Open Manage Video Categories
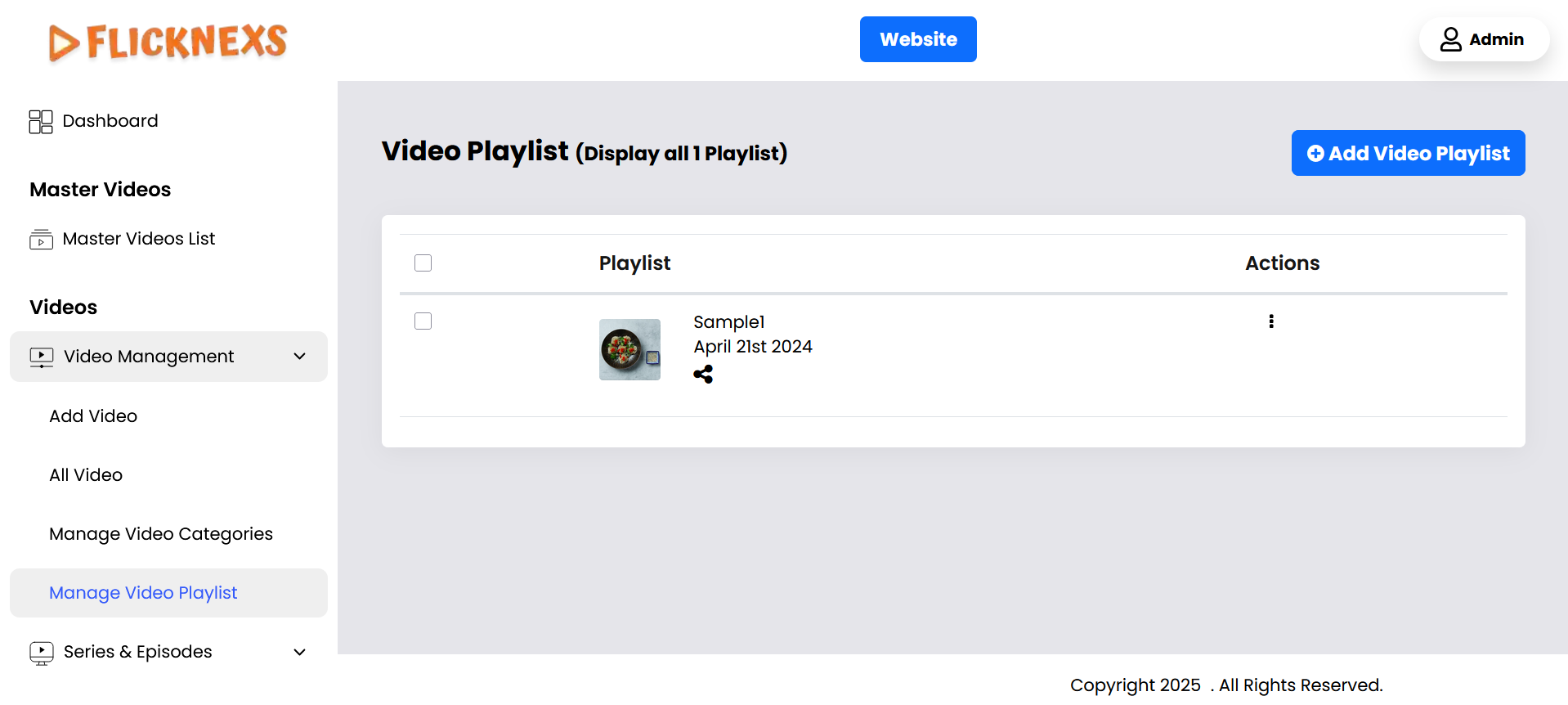 point(161,534)
